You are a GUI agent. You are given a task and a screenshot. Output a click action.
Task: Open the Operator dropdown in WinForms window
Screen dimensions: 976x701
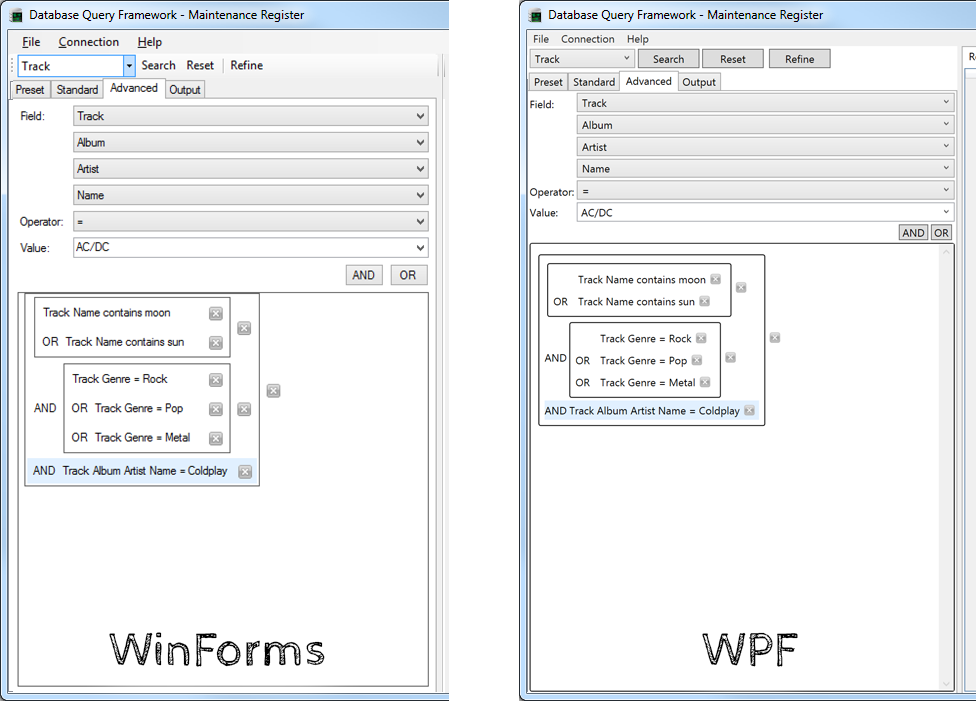point(250,222)
